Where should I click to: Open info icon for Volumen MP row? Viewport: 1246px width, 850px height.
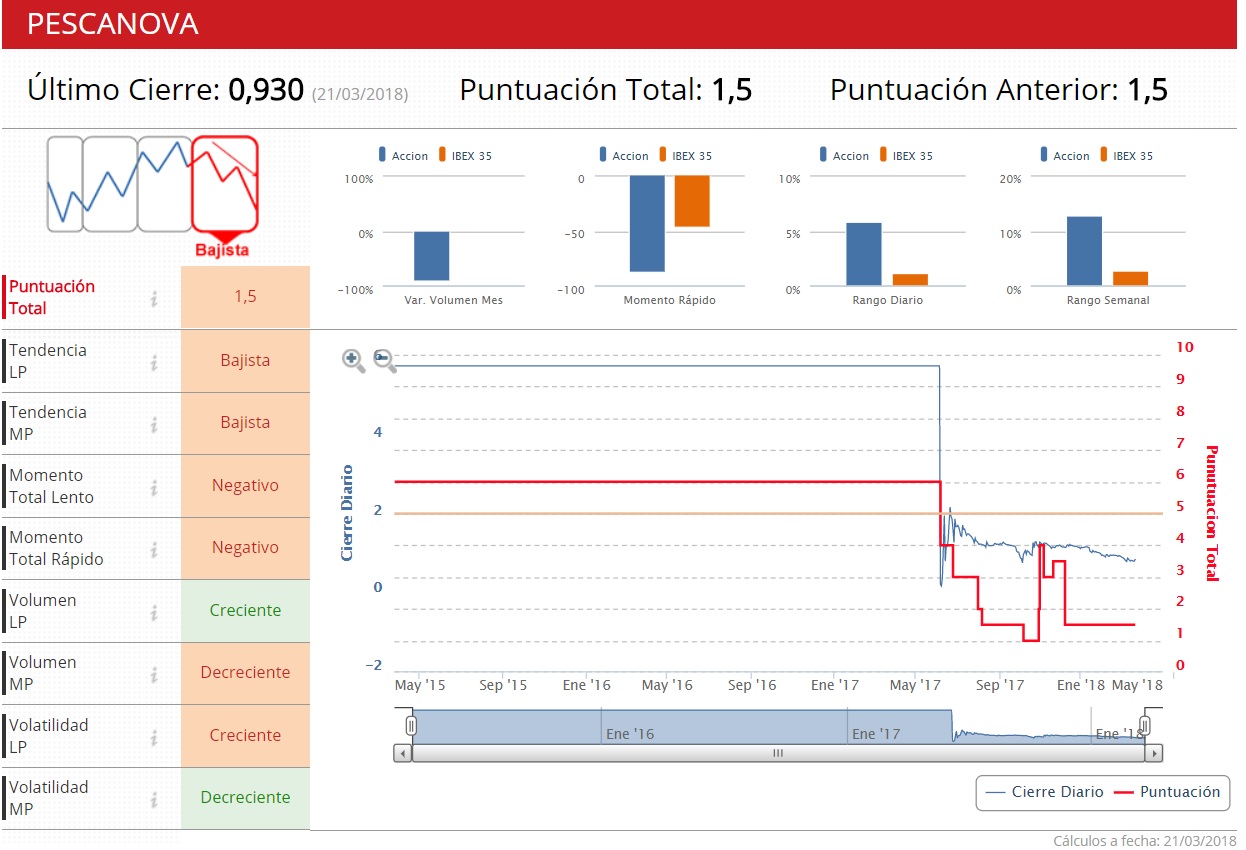point(154,674)
